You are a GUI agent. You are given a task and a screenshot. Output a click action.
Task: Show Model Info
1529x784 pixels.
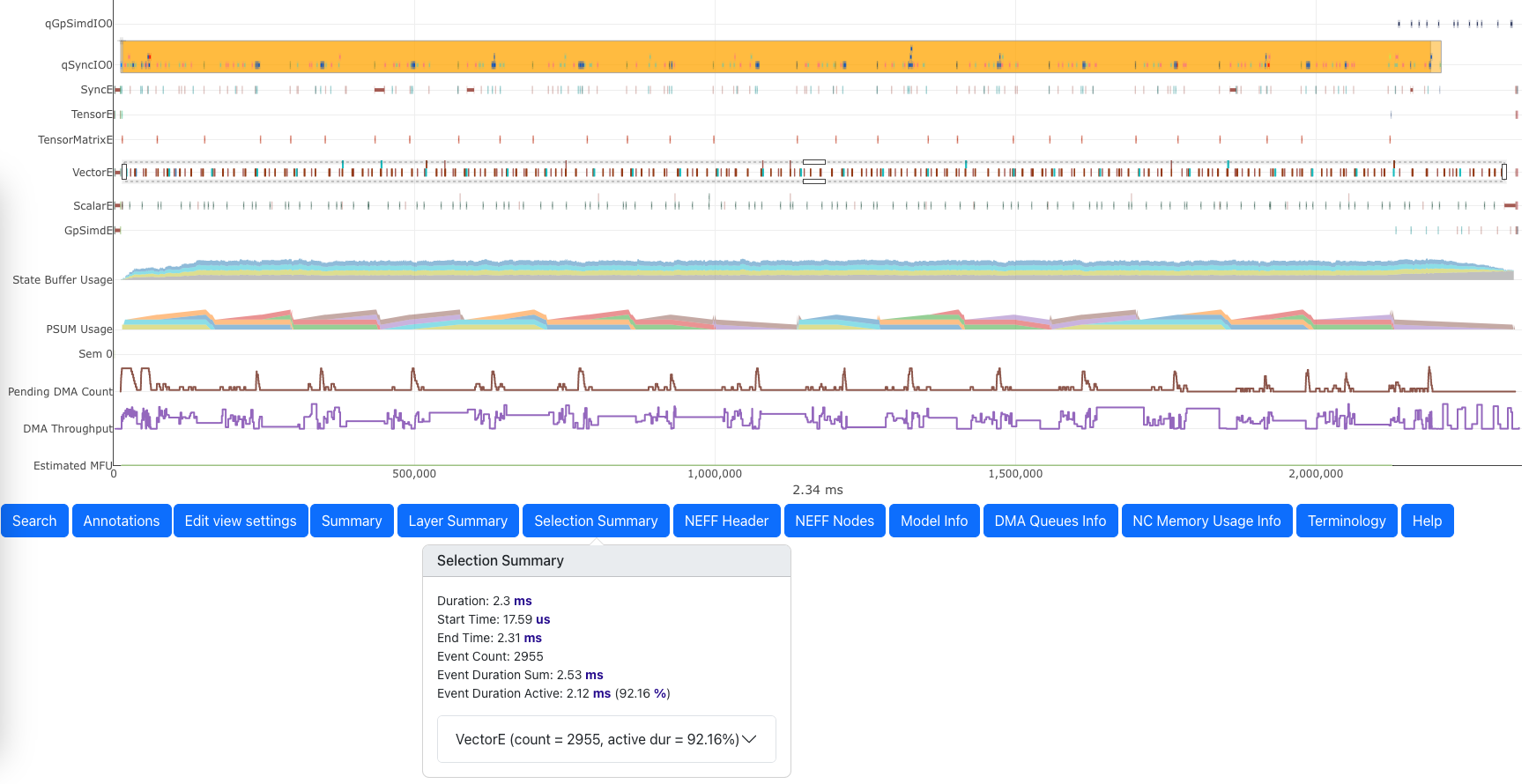coord(934,521)
